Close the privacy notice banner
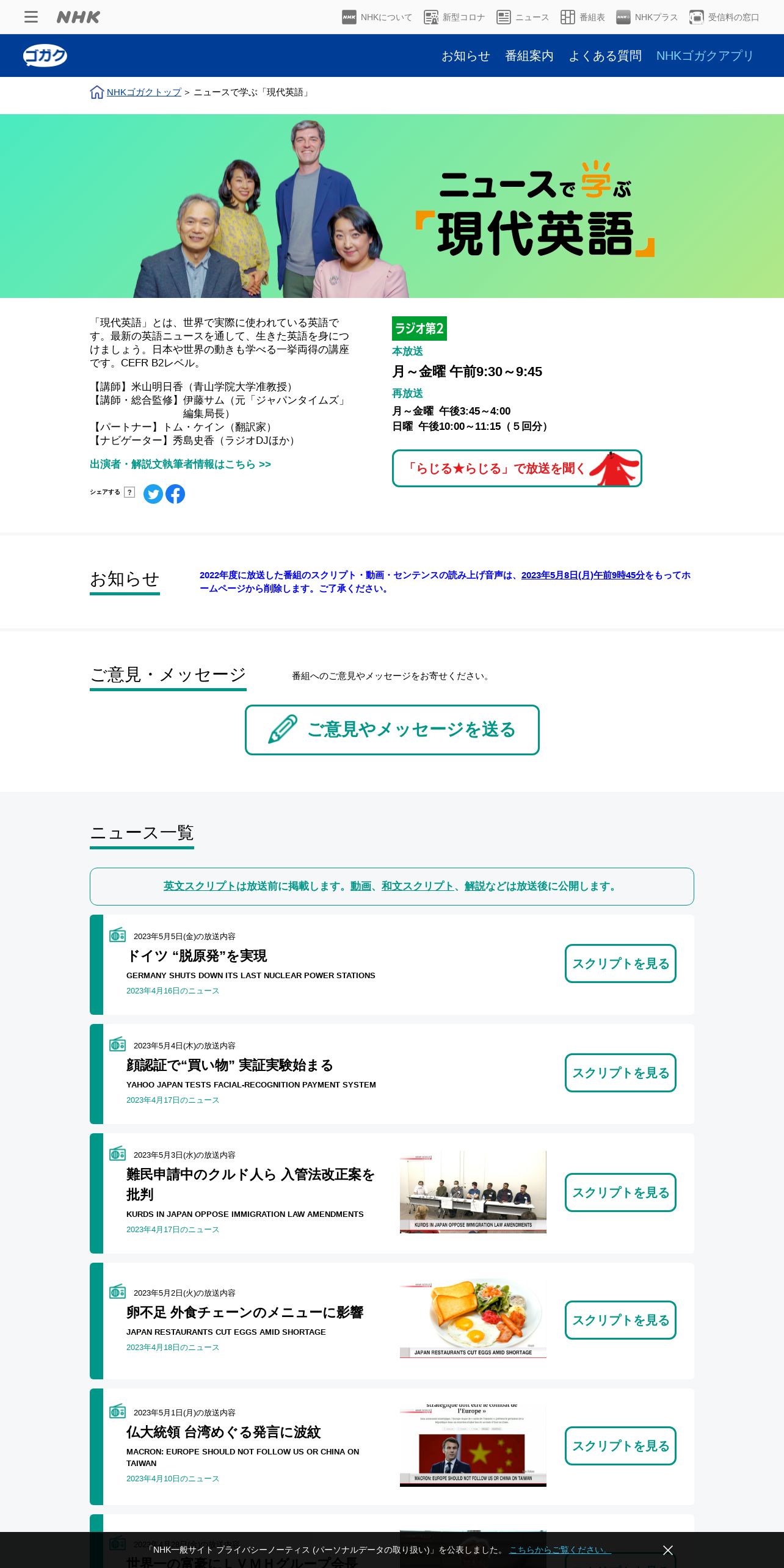The height and width of the screenshot is (1568, 784). (x=668, y=1550)
